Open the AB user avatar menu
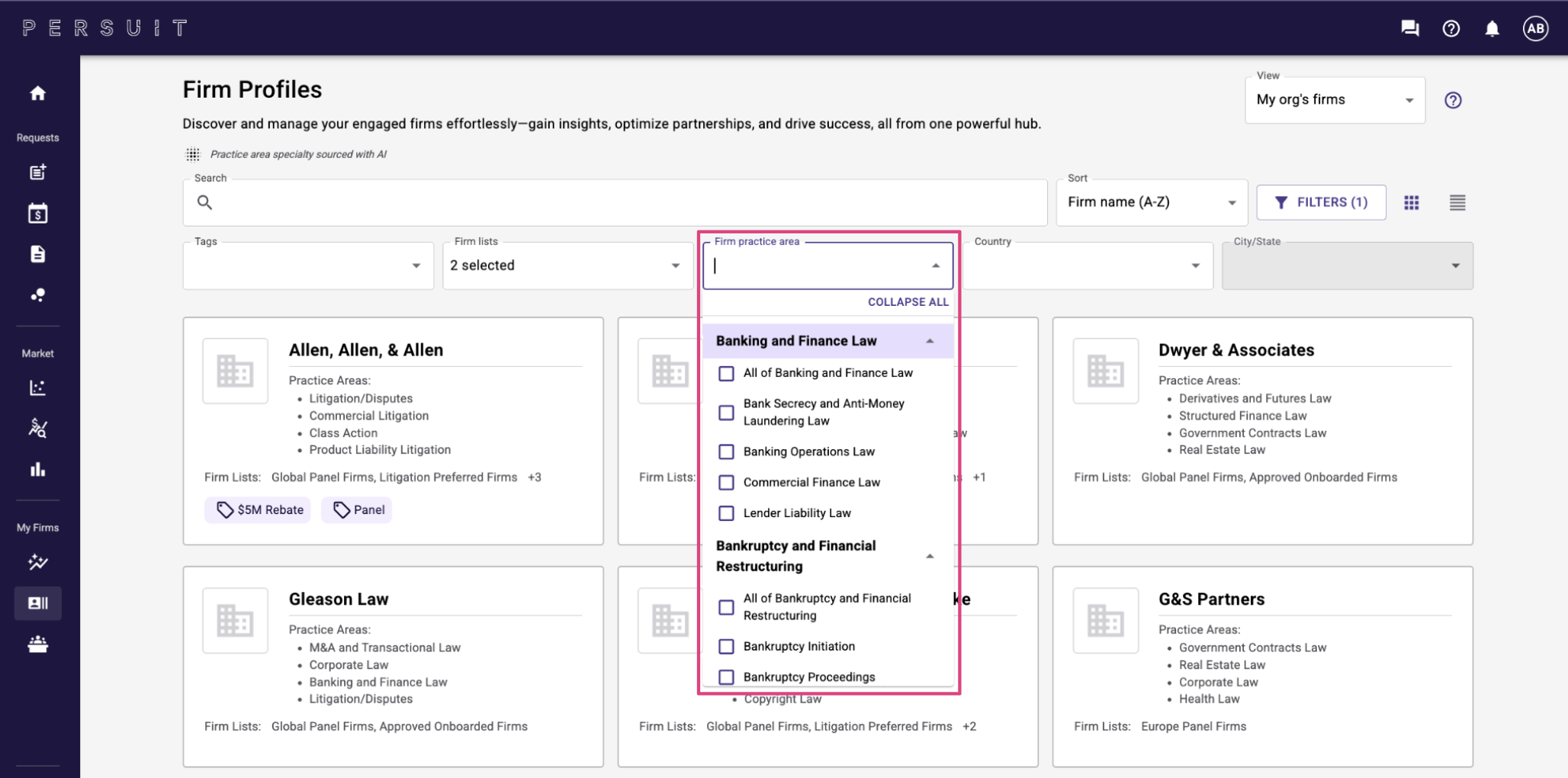 [1535, 28]
